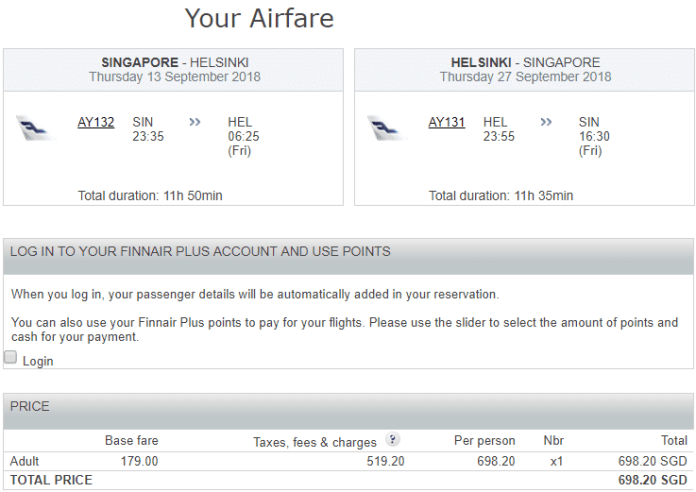The image size is (696, 492).
Task: Click the Finnair tail logo for flight AY131
Action: (x=386, y=128)
